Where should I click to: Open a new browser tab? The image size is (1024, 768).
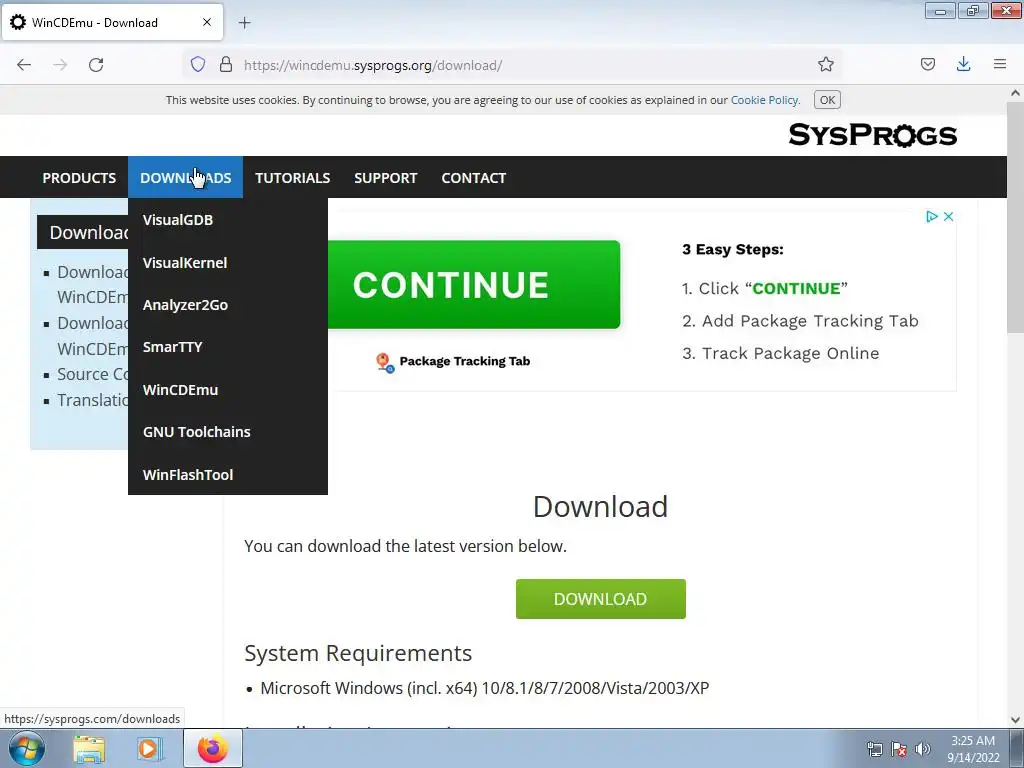pyautogui.click(x=244, y=23)
